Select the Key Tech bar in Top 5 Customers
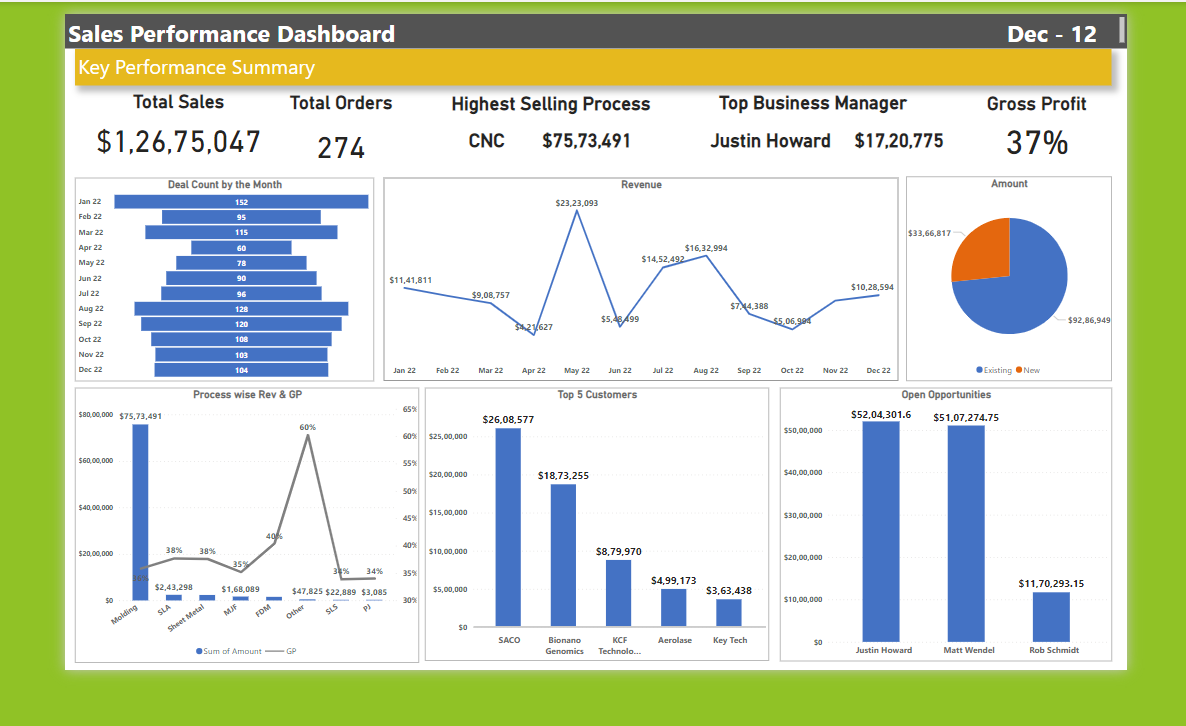Screen dimensions: 1186x726 (x=729, y=612)
